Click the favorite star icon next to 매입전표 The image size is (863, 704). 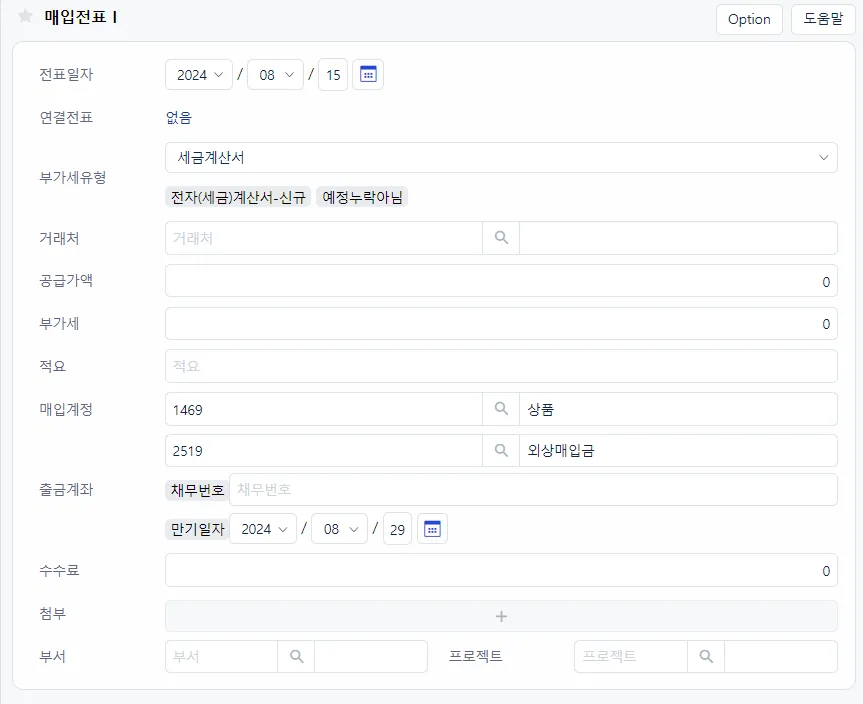(25, 16)
